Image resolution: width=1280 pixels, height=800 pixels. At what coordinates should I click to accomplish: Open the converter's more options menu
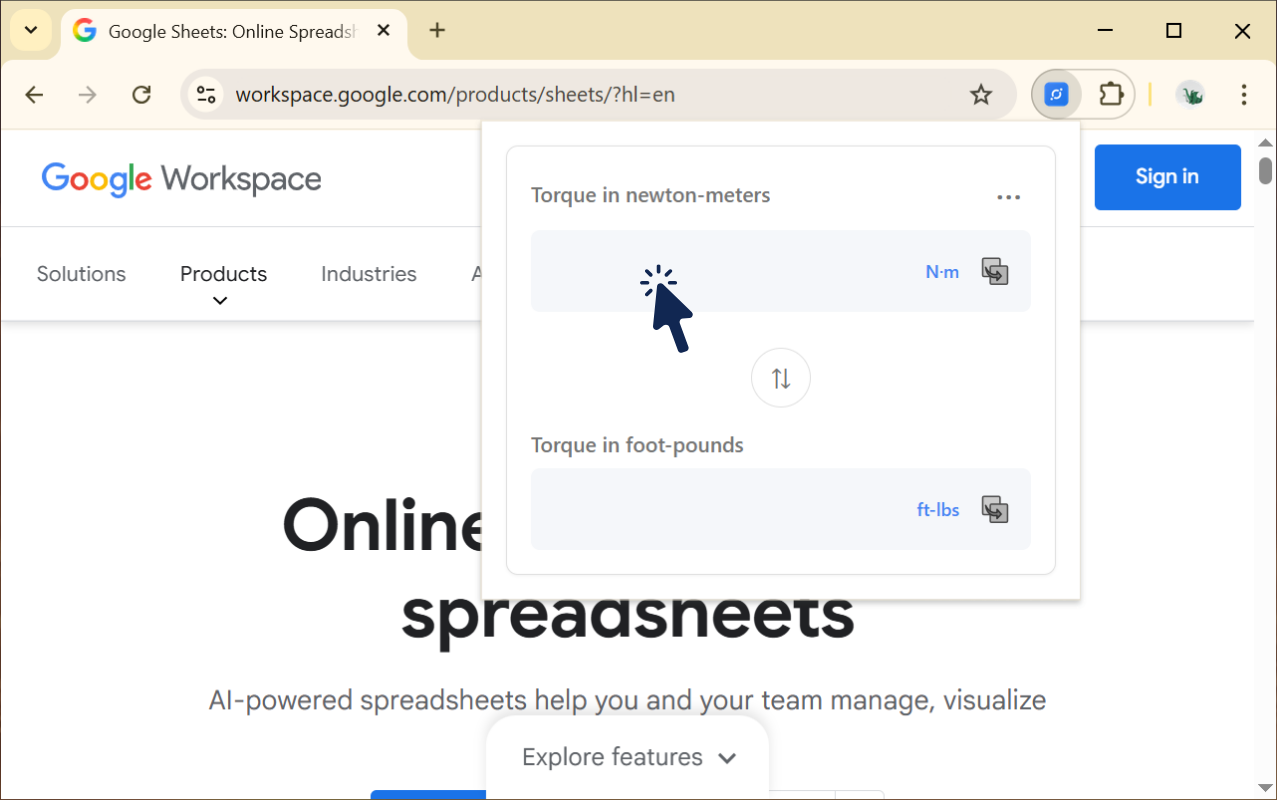pos(1009,197)
